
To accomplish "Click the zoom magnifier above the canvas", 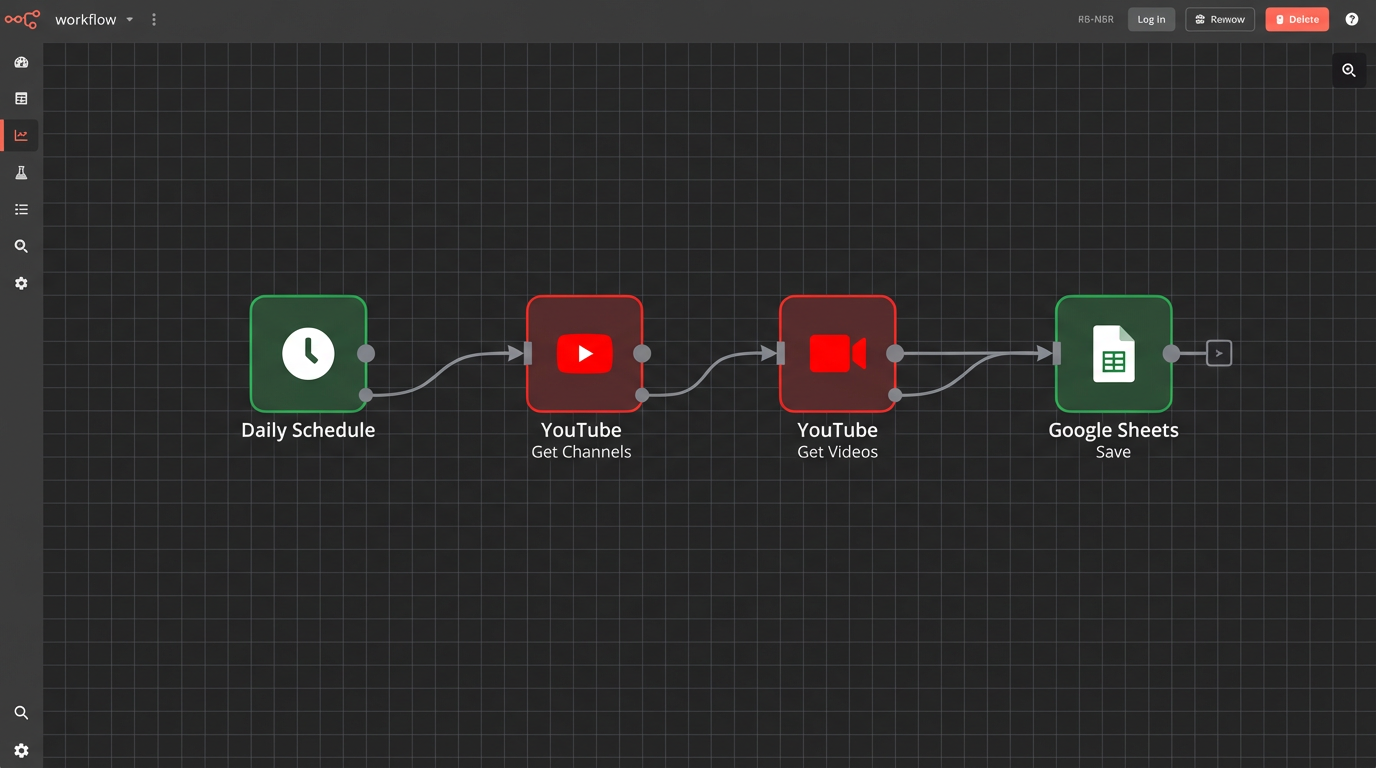I will pos(1348,70).
